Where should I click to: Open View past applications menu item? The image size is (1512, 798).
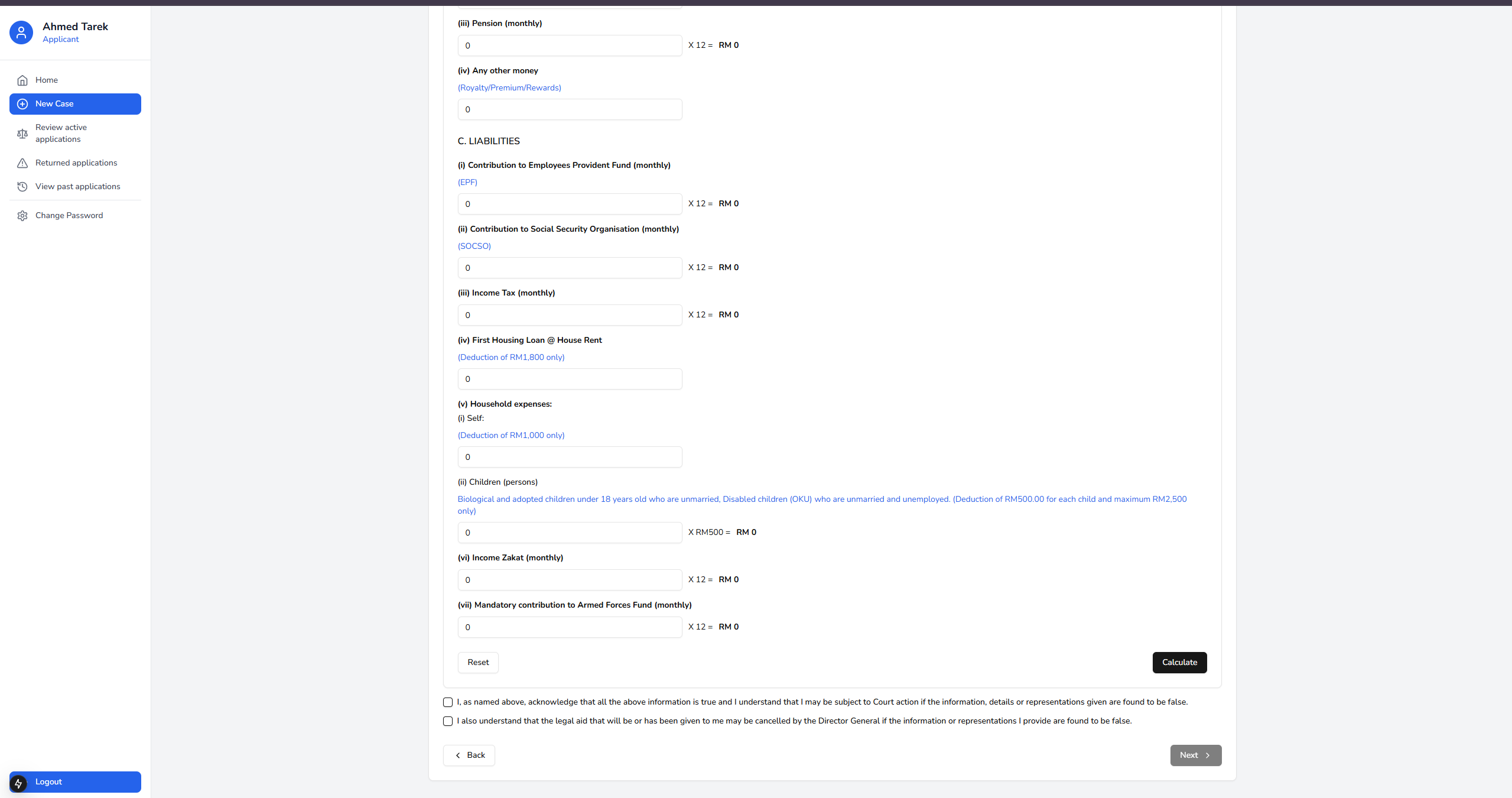(77, 187)
